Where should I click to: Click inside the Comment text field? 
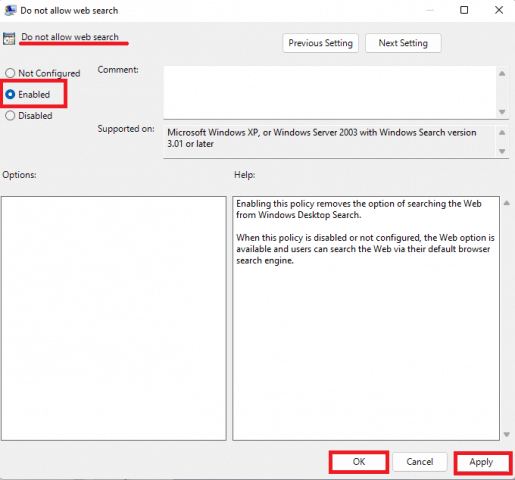point(330,92)
